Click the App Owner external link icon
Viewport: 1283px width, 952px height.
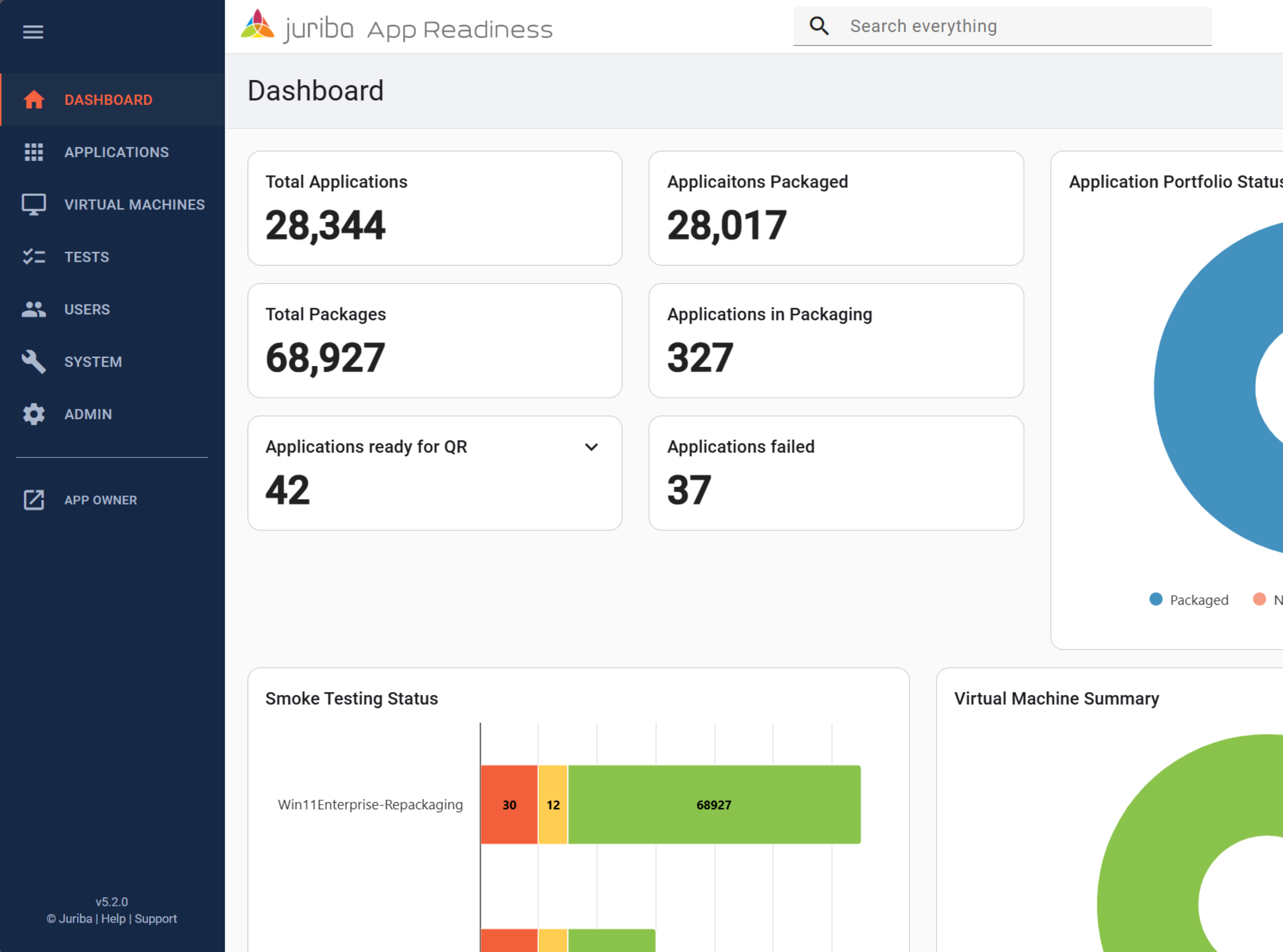[x=34, y=500]
